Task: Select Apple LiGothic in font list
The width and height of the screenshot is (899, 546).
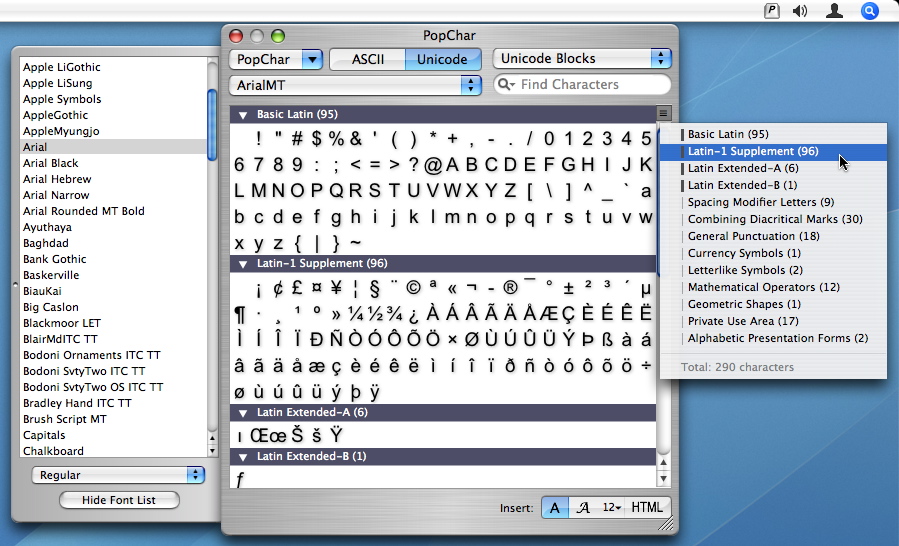Action: pyautogui.click(x=113, y=67)
